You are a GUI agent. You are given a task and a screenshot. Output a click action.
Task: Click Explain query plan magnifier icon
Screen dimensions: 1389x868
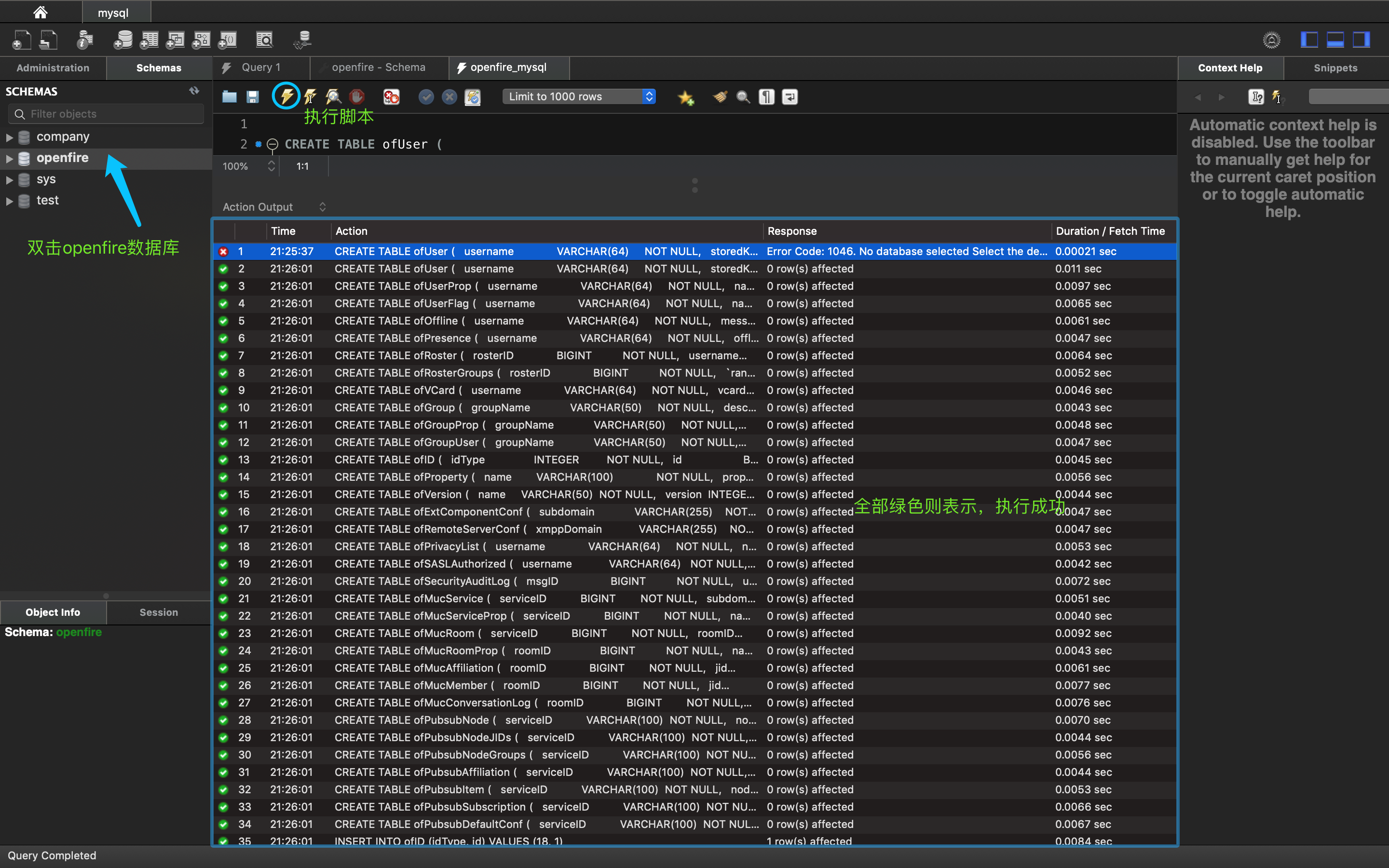point(333,96)
